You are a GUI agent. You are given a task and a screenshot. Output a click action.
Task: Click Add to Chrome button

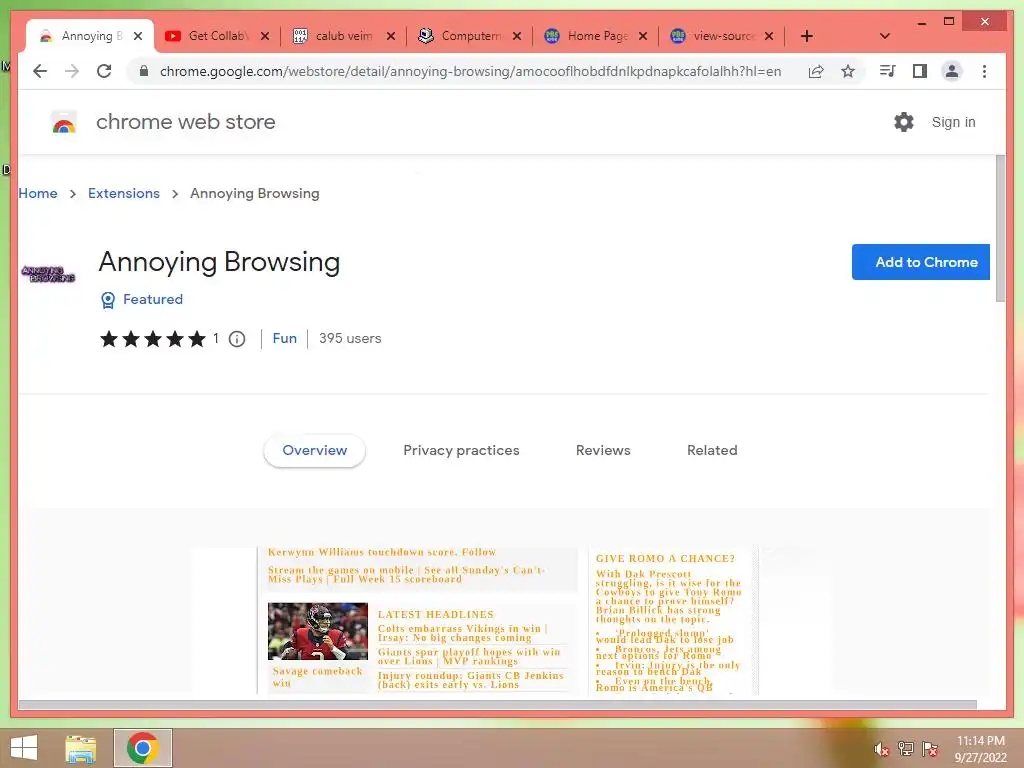coord(920,262)
